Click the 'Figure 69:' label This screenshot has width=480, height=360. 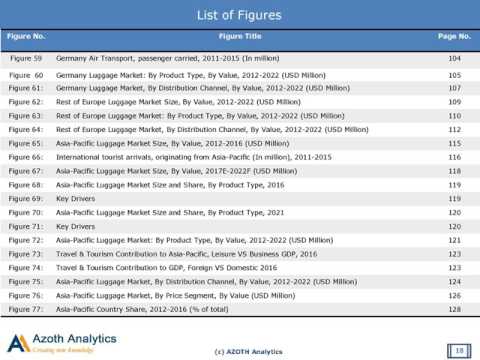26,199
